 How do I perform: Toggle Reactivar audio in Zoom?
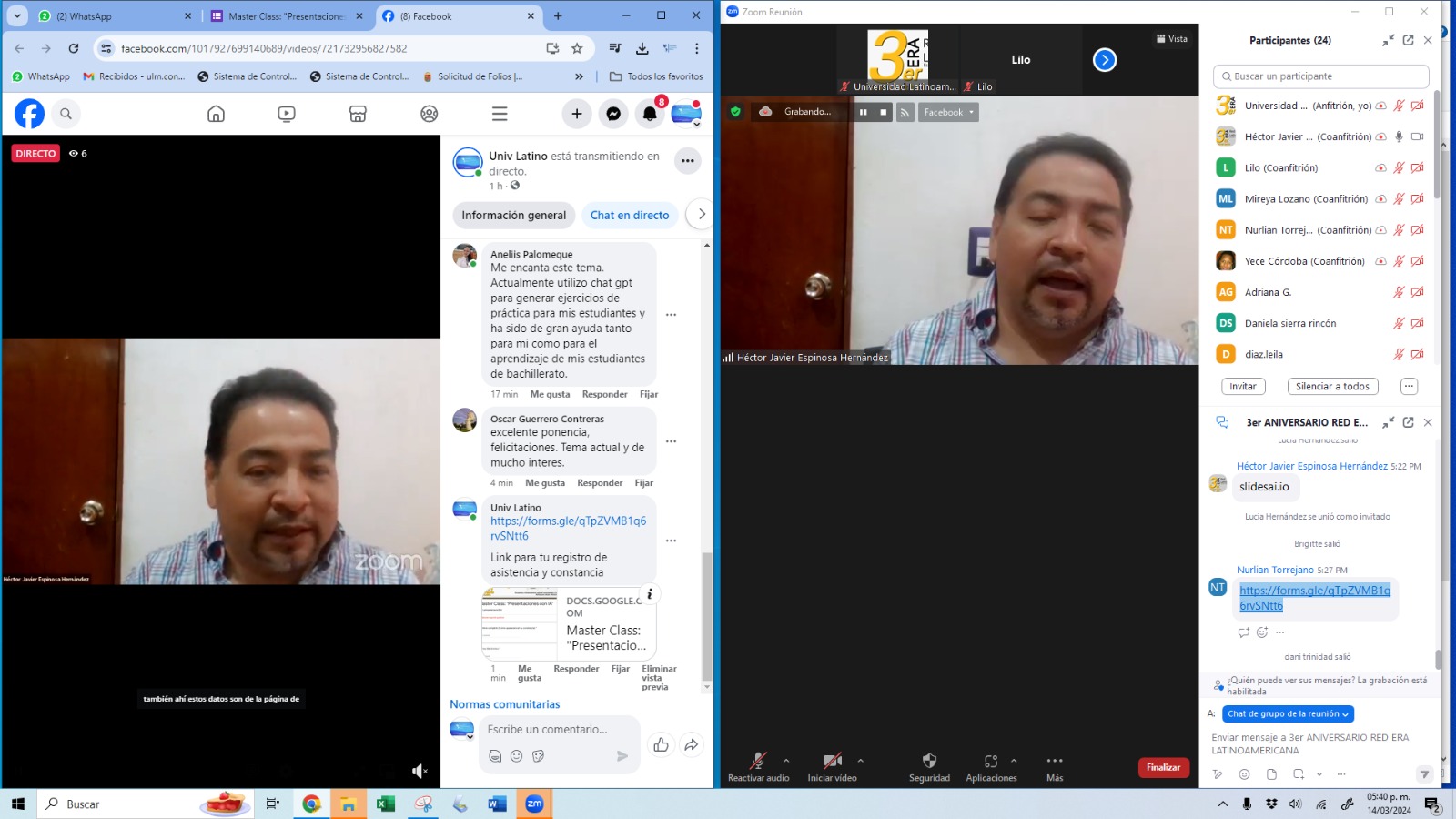(758, 762)
